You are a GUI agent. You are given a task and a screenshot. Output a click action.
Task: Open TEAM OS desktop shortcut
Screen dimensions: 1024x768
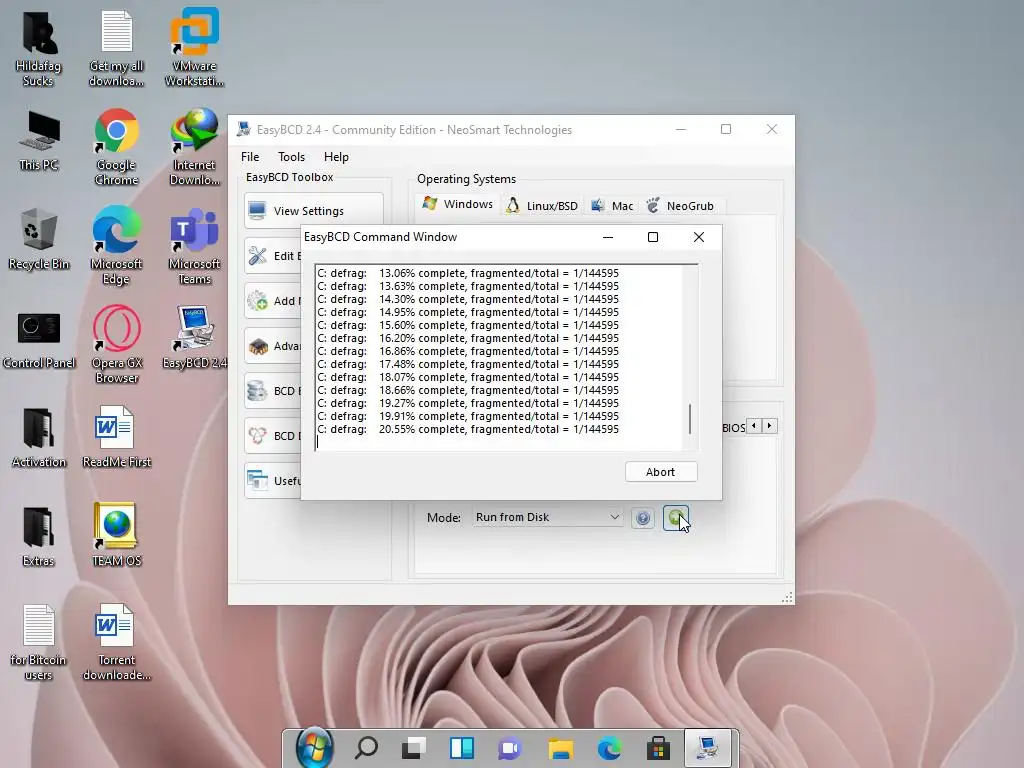click(116, 536)
